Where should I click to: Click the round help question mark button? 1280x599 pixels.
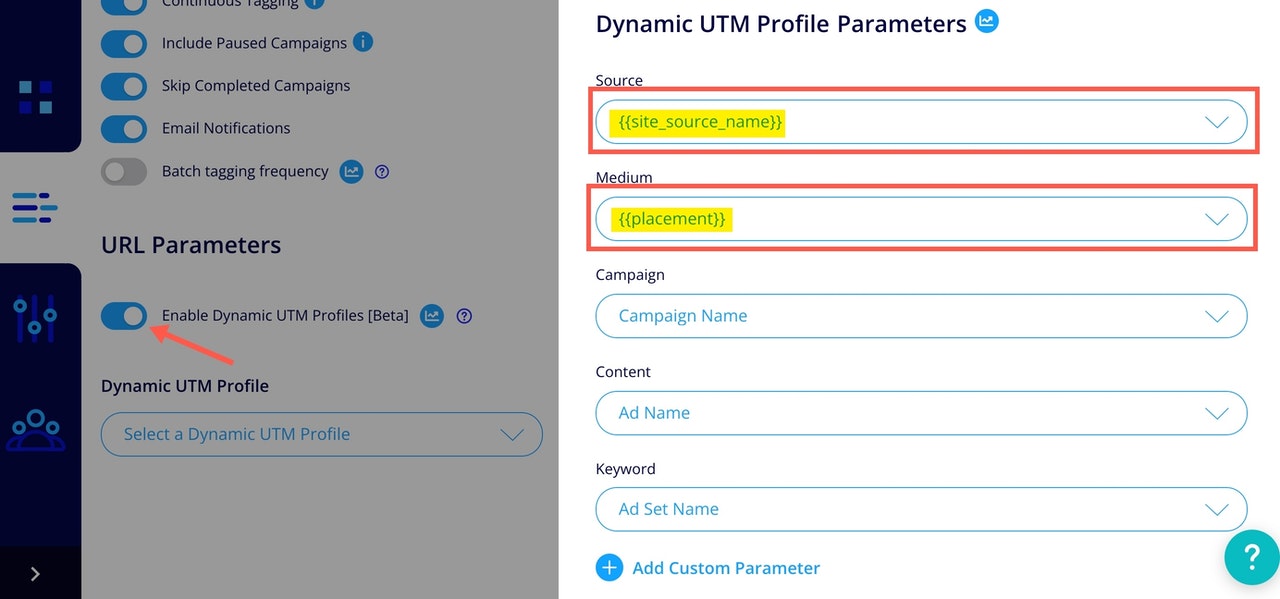(1251, 556)
